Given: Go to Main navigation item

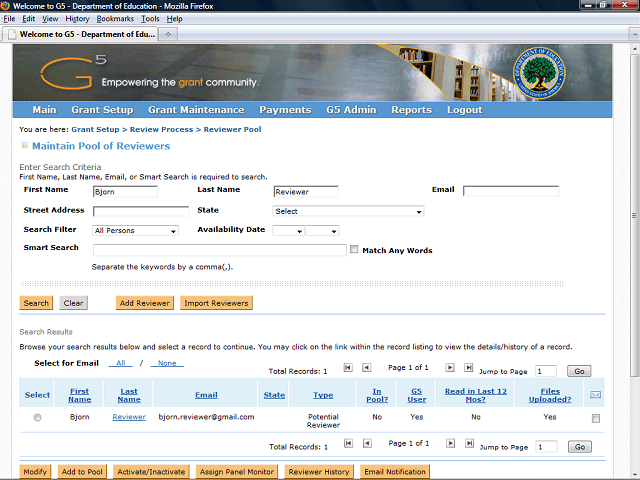Looking at the screenshot, I should tap(44, 110).
